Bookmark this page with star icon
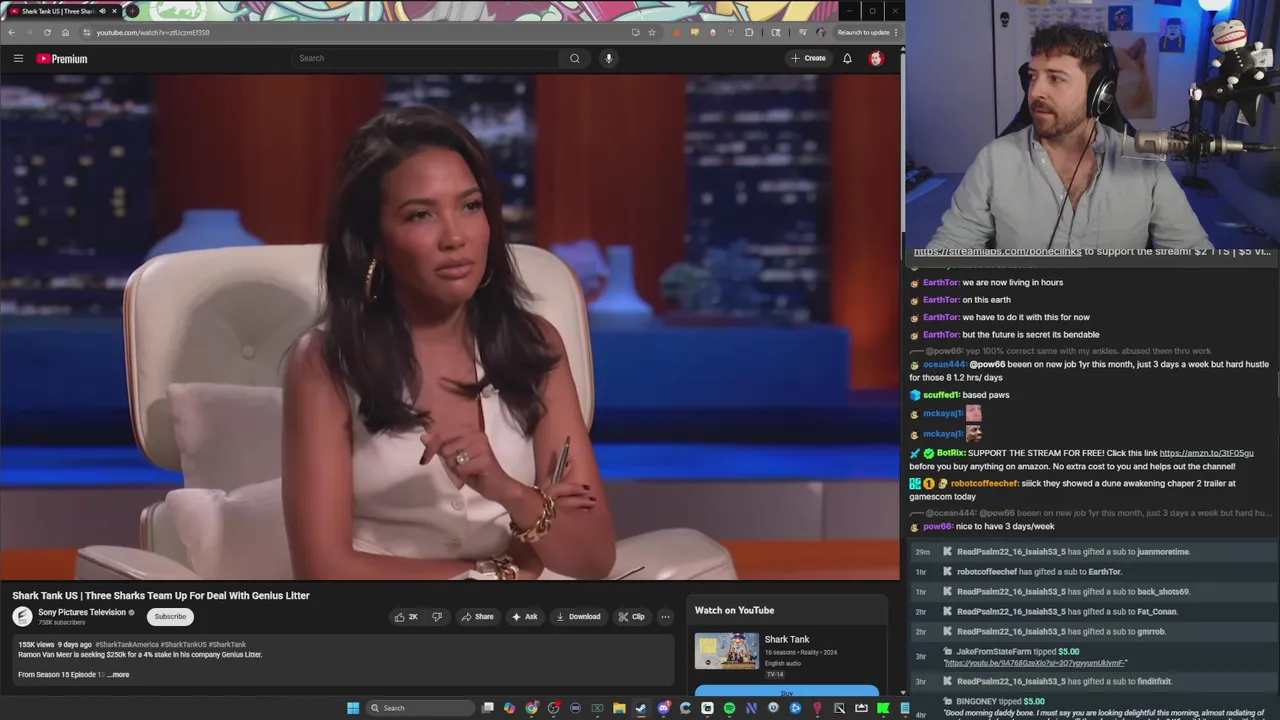 click(652, 32)
